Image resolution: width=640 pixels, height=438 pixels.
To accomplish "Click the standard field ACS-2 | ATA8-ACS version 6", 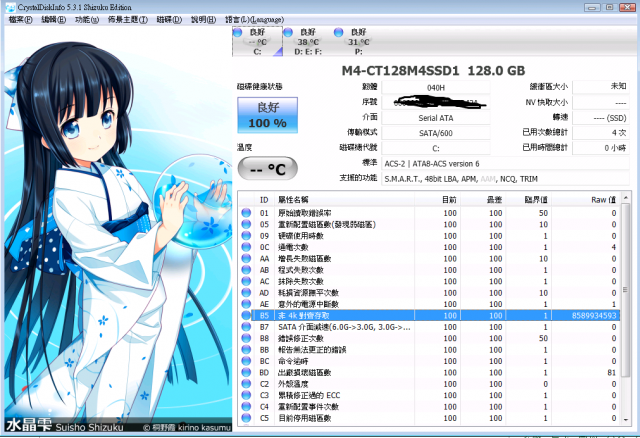I will [505, 164].
